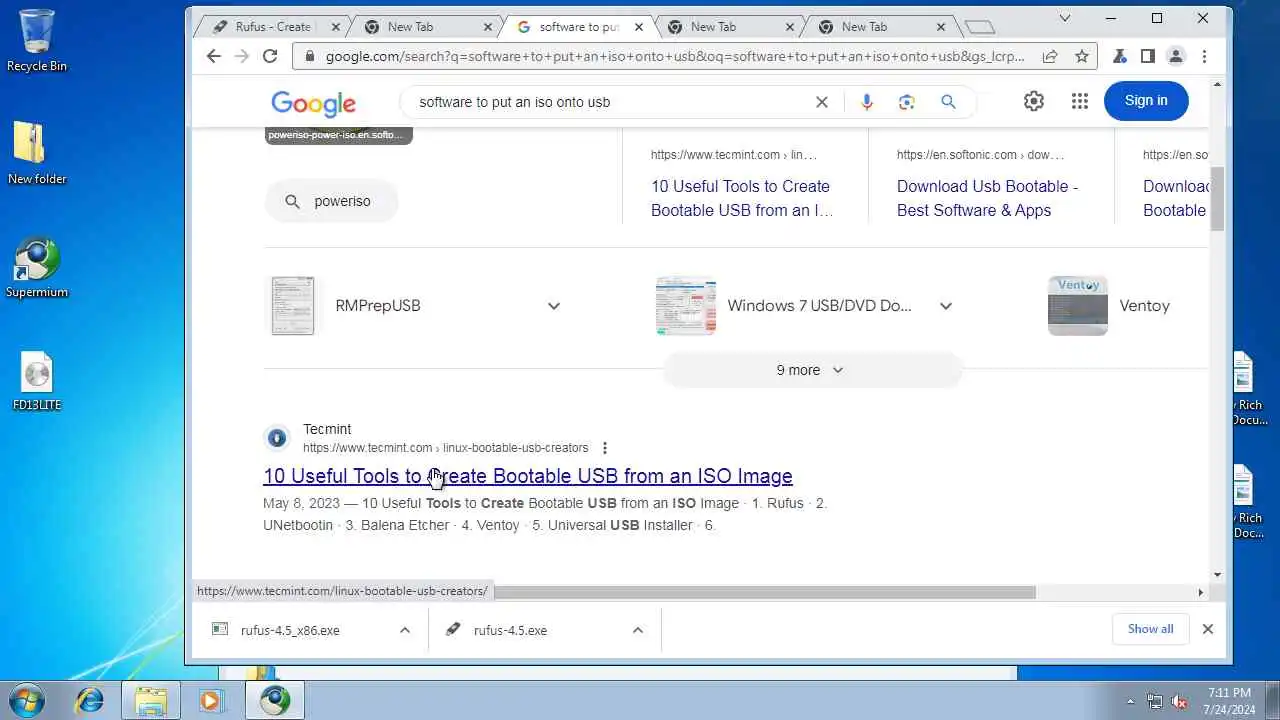
Task: Start voice search with microphone icon
Action: (x=866, y=102)
